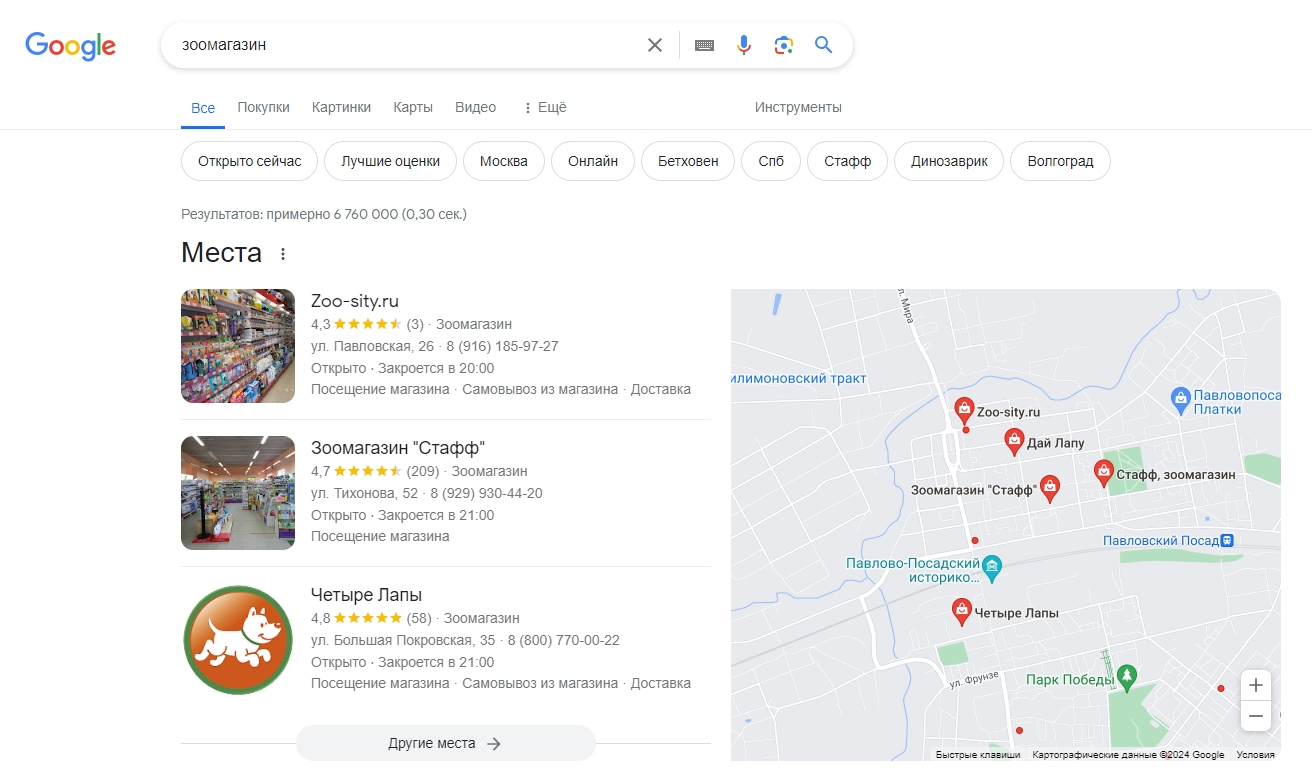
Task: Click Места section heading
Action: 221,253
